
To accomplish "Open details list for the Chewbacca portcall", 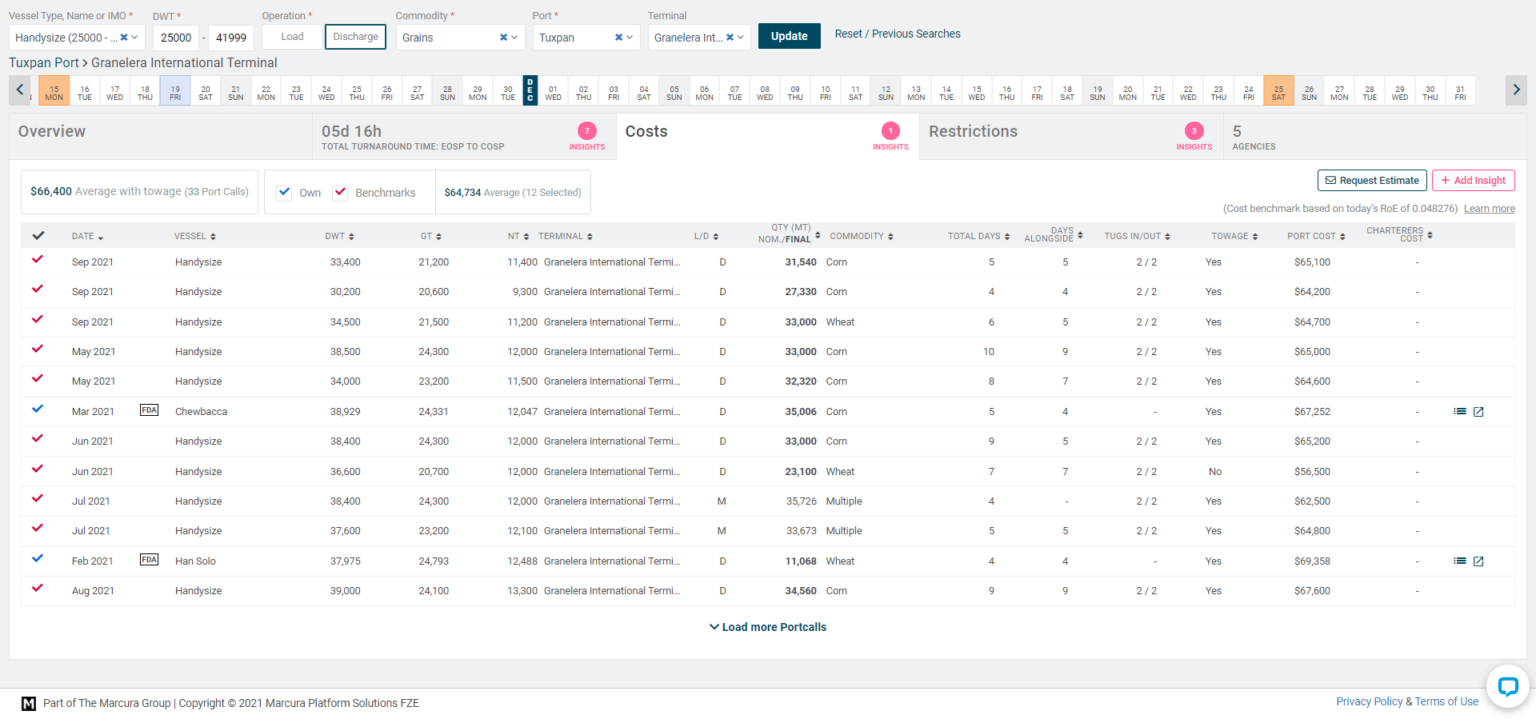I will tap(1460, 411).
